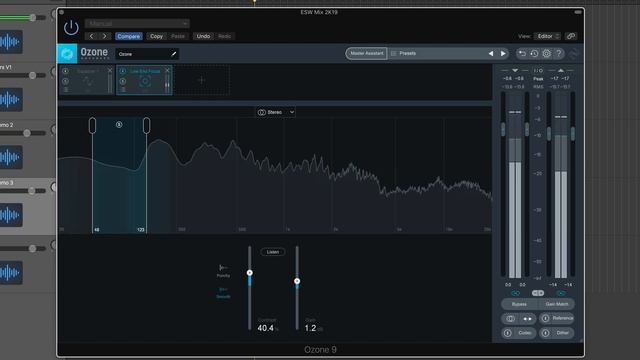Select next preset with right arrow
Viewport: 640px width, 360px height.
tap(503, 53)
